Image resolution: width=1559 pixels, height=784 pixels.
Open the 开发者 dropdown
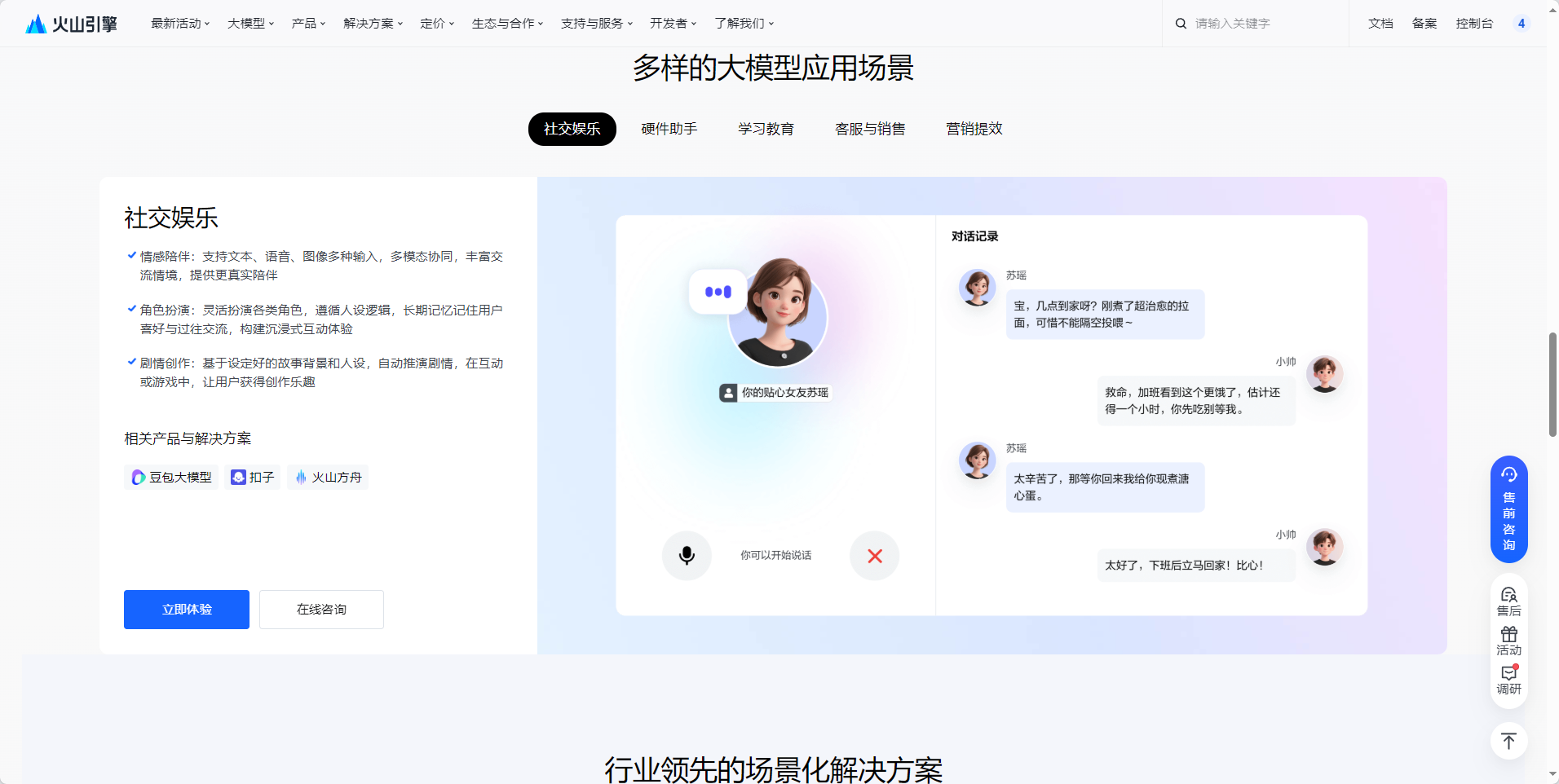click(x=673, y=24)
